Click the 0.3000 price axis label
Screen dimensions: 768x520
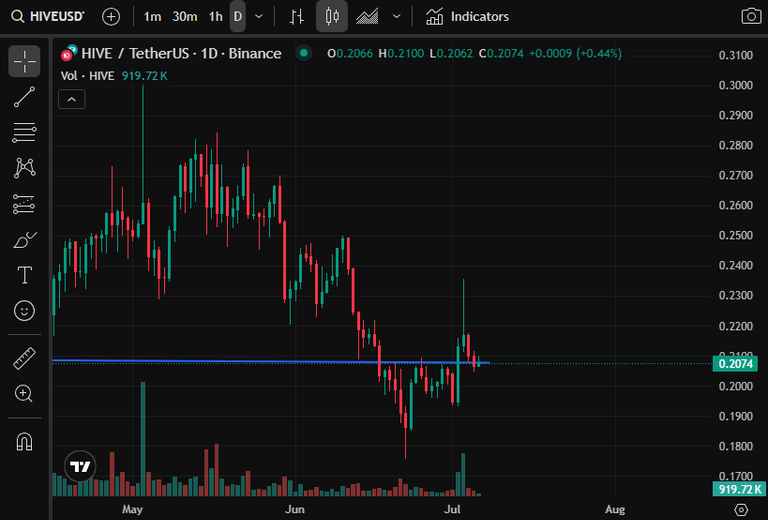735,85
